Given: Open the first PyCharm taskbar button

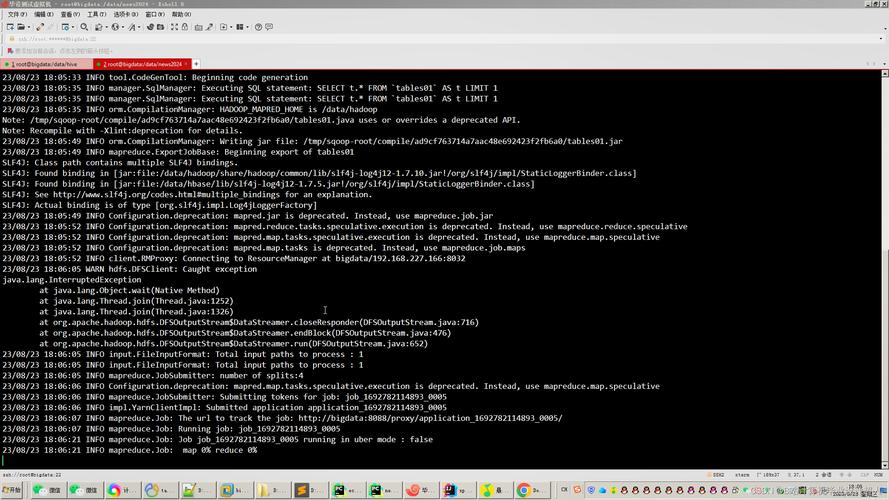Looking at the screenshot, I should tap(347, 490).
